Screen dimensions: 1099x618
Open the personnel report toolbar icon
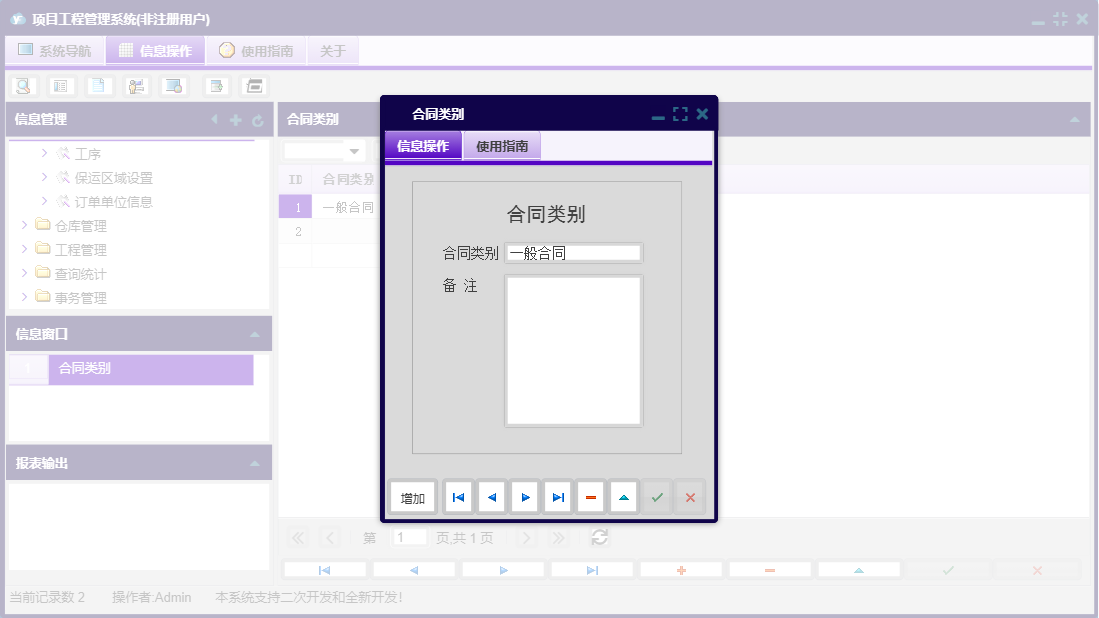pyautogui.click(x=136, y=85)
